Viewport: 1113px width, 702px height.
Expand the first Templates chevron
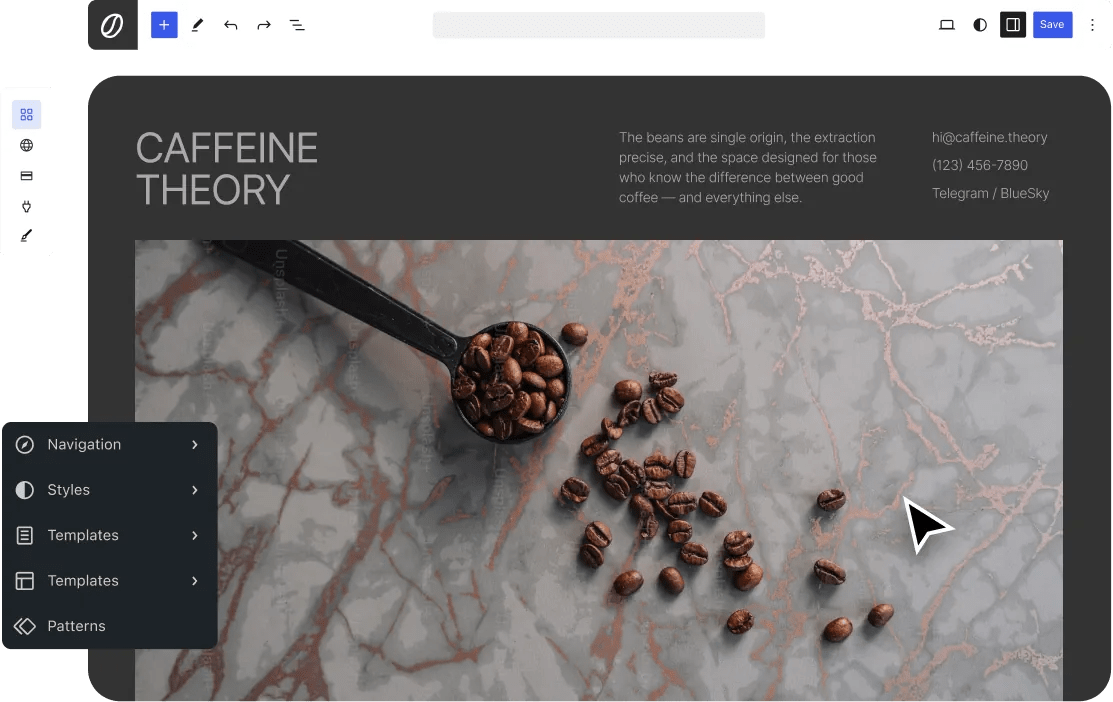pos(194,535)
